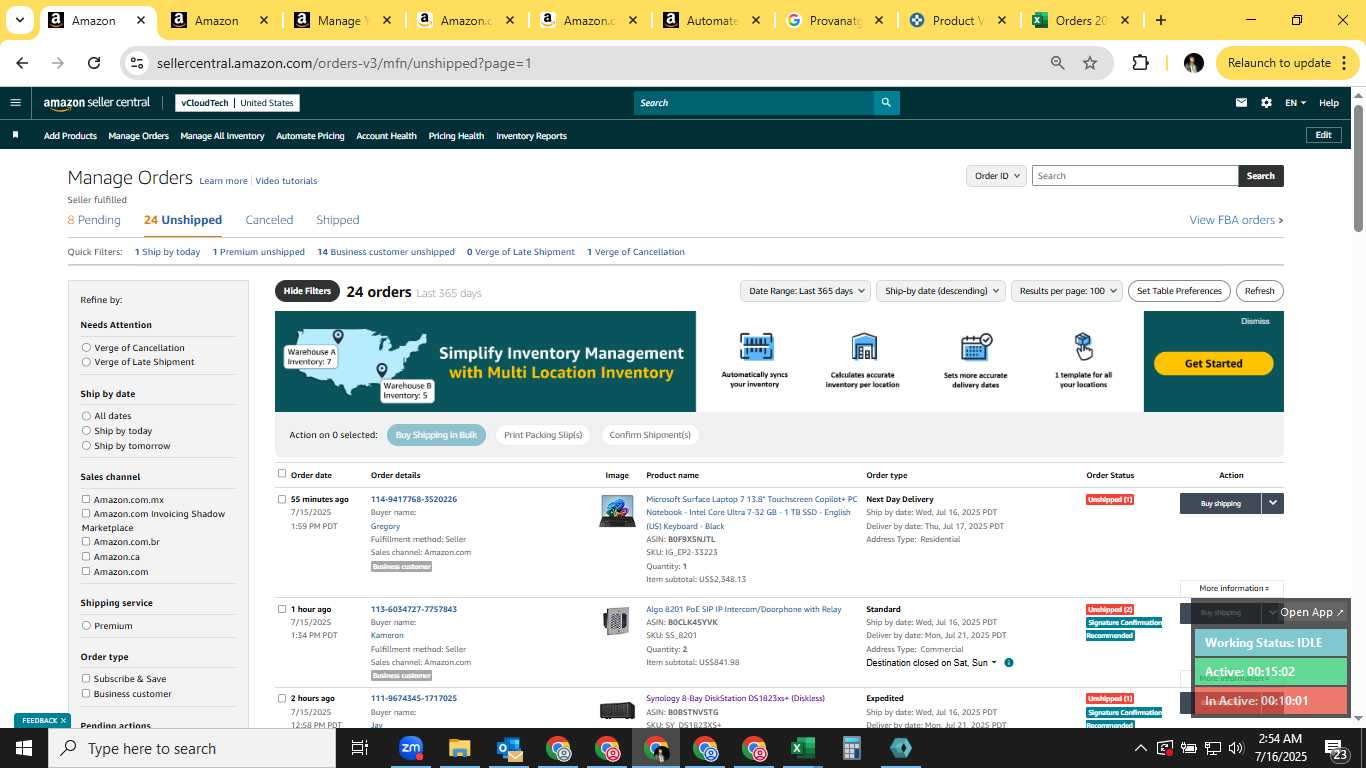Bookmark this page with star icon
Viewport: 1366px width, 768px height.
tap(1090, 63)
